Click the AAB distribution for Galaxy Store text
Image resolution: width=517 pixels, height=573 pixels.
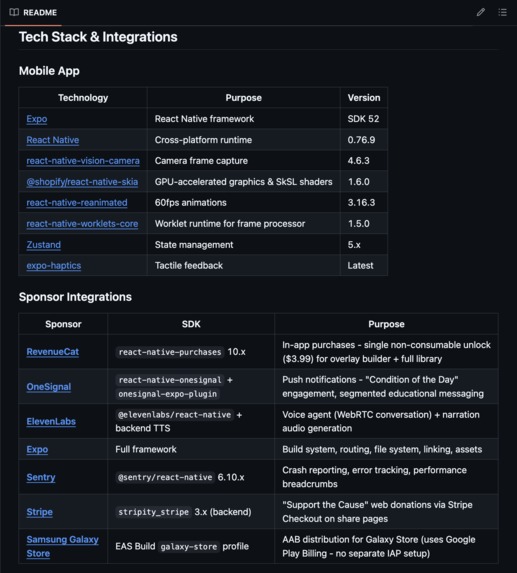379,546
